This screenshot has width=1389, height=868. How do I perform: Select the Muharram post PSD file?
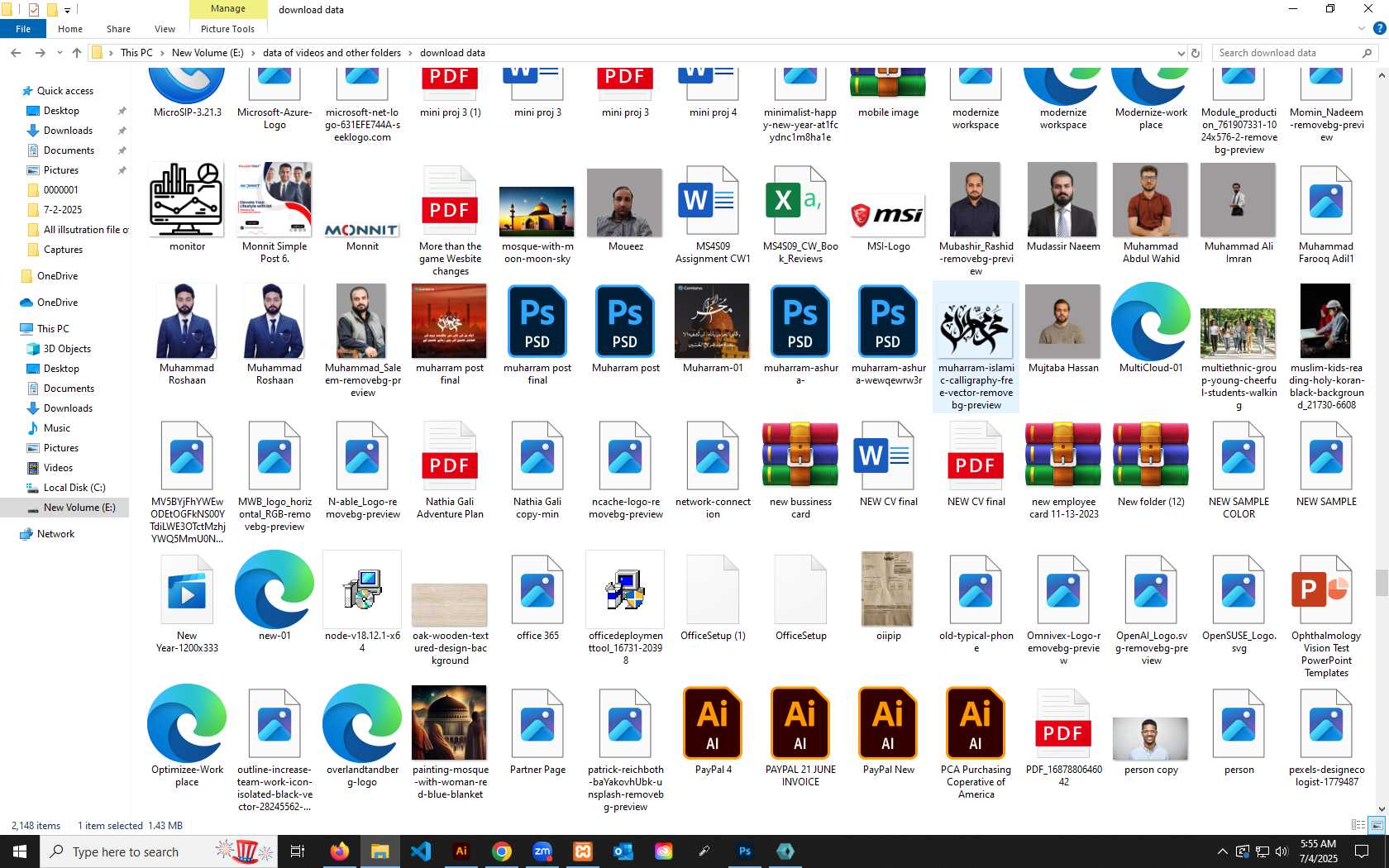click(625, 322)
